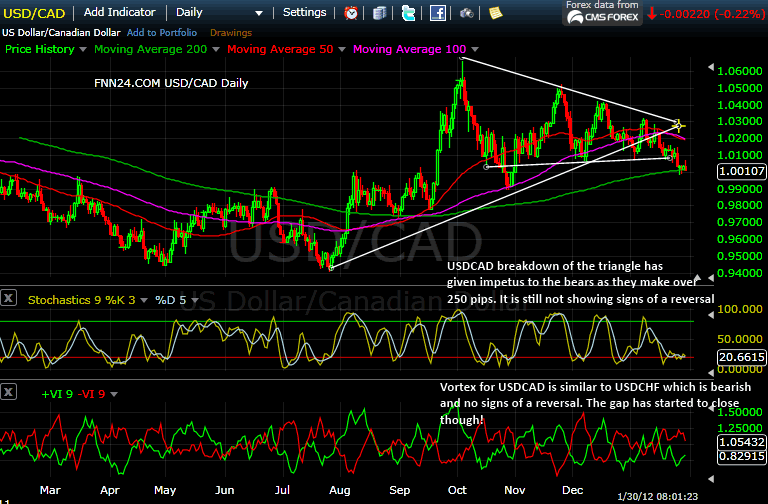This screenshot has width=768, height=504.
Task: Close the Stochastics indicator panel
Action: tap(9, 298)
